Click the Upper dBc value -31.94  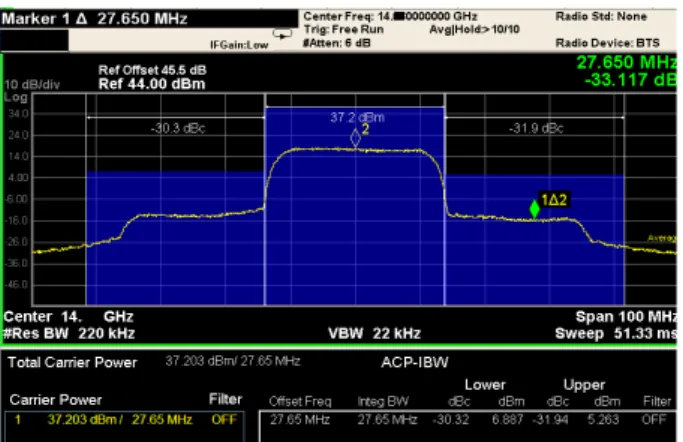click(550, 420)
